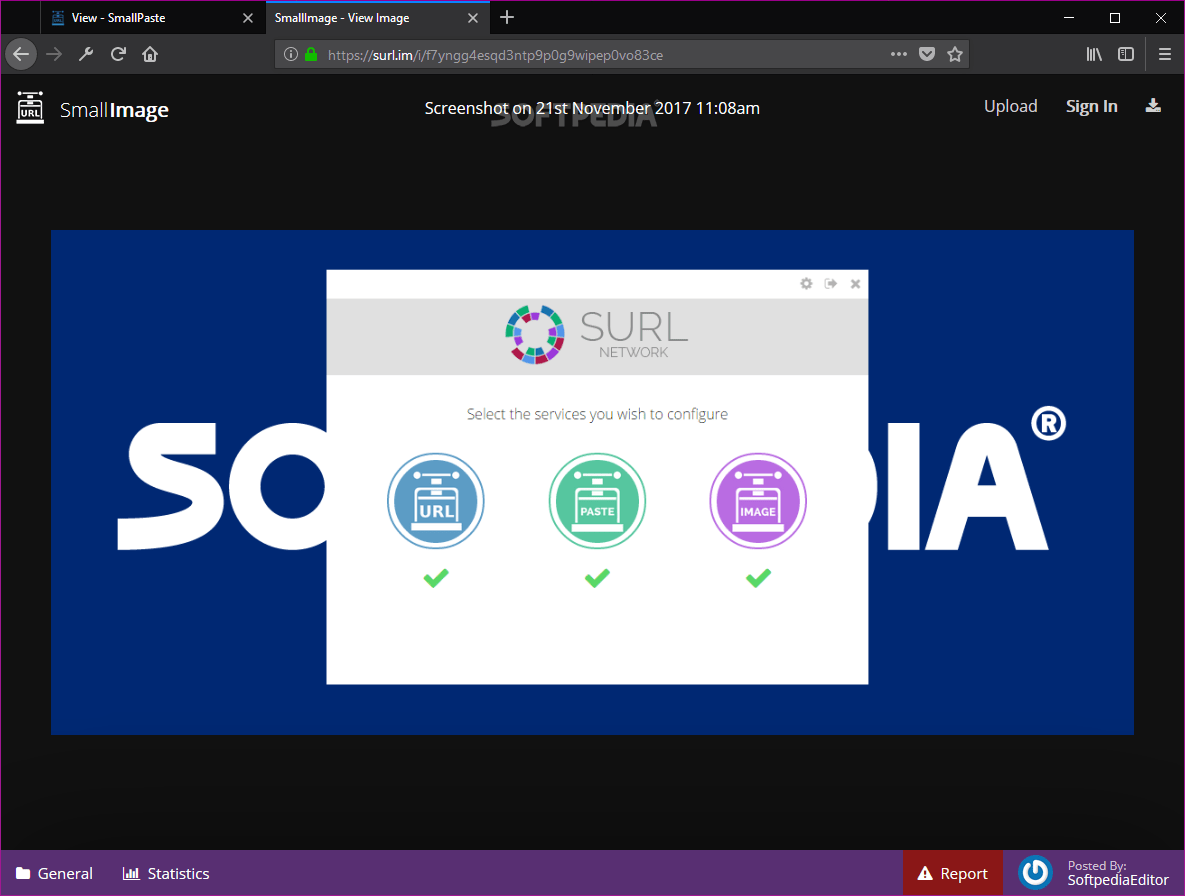Click the SURL Network colorful ring logo
The height and width of the screenshot is (896, 1185).
(534, 335)
